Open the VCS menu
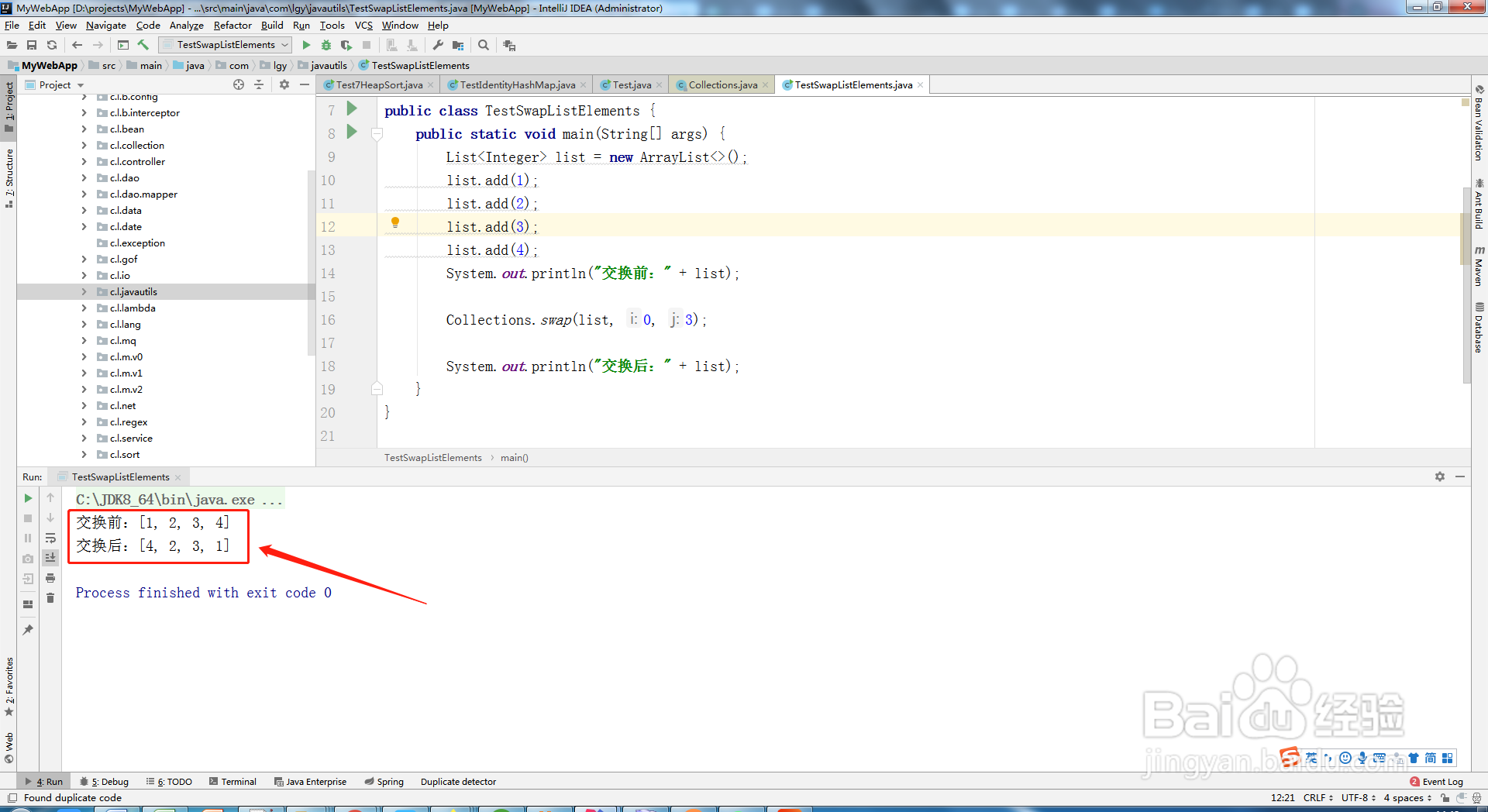Viewport: 1488px width, 812px height. [363, 25]
